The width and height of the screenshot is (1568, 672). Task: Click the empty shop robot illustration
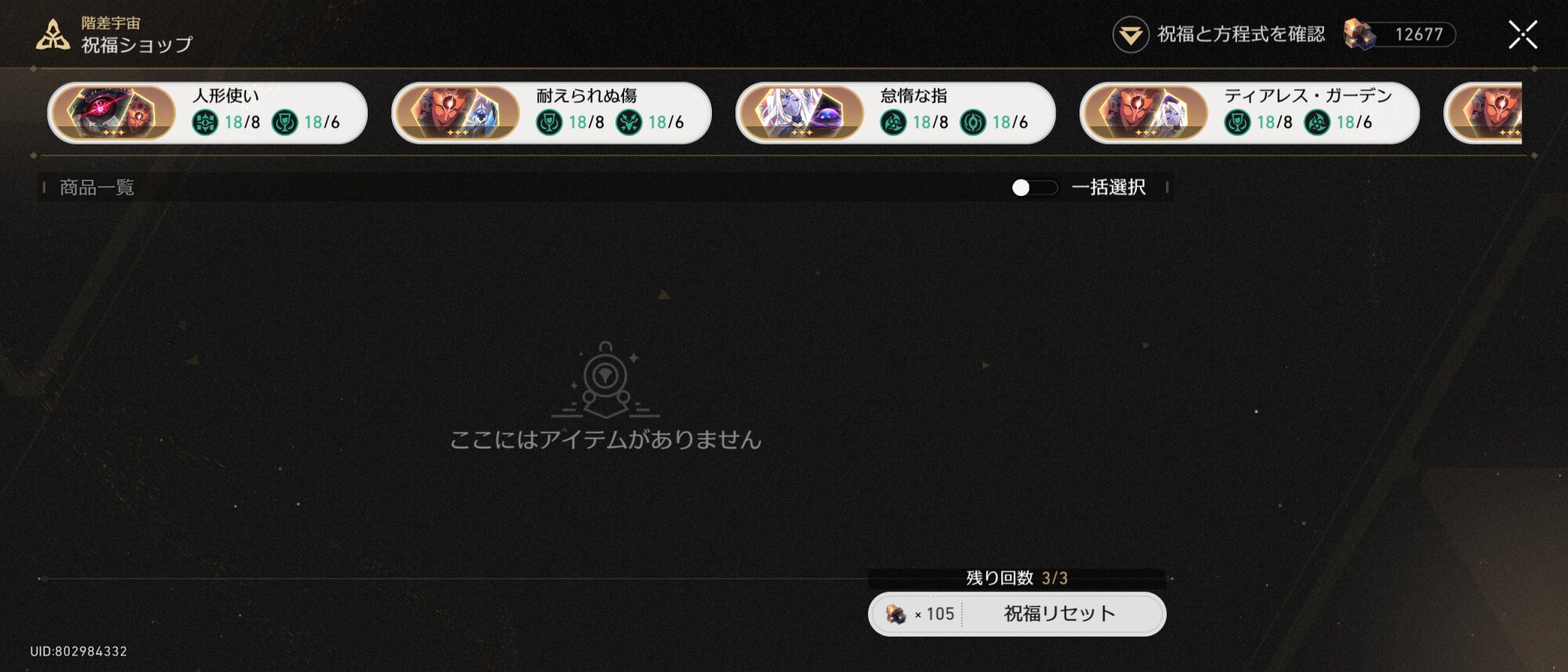click(x=605, y=380)
